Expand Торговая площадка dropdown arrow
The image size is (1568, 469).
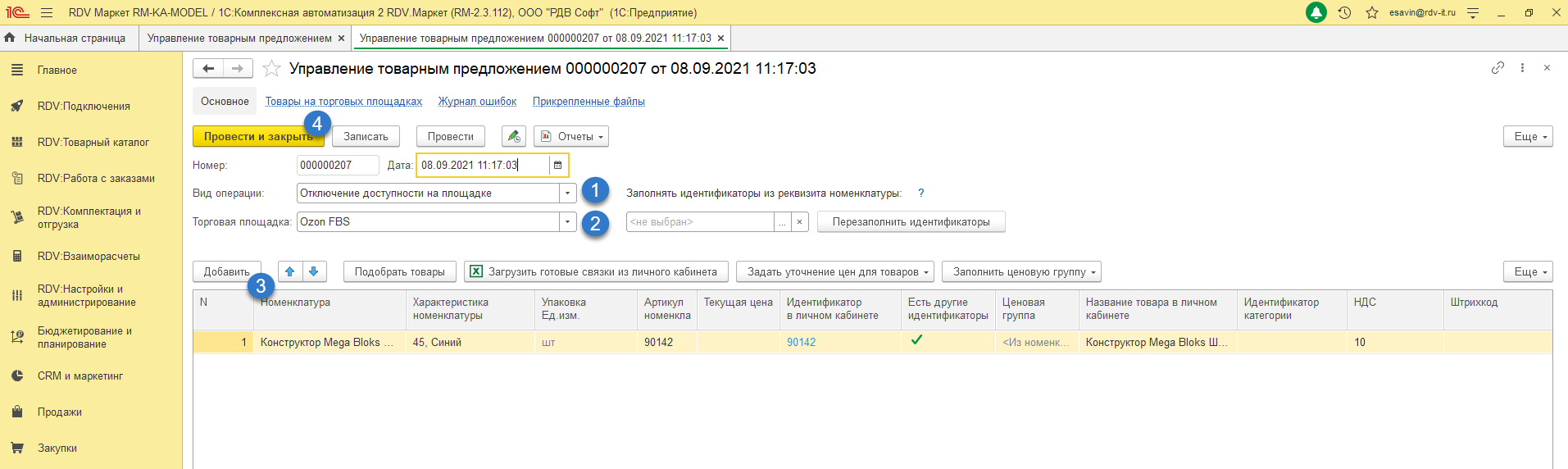point(567,222)
